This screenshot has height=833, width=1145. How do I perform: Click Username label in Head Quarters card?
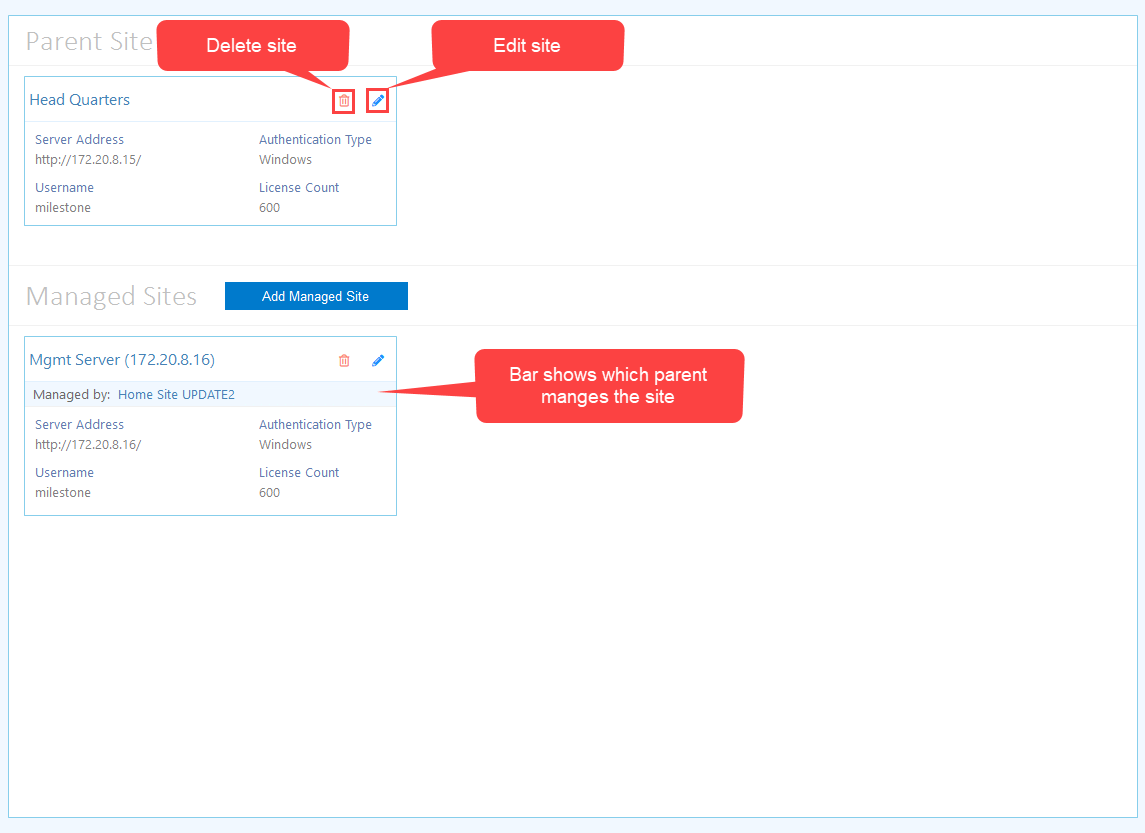pyautogui.click(x=64, y=188)
